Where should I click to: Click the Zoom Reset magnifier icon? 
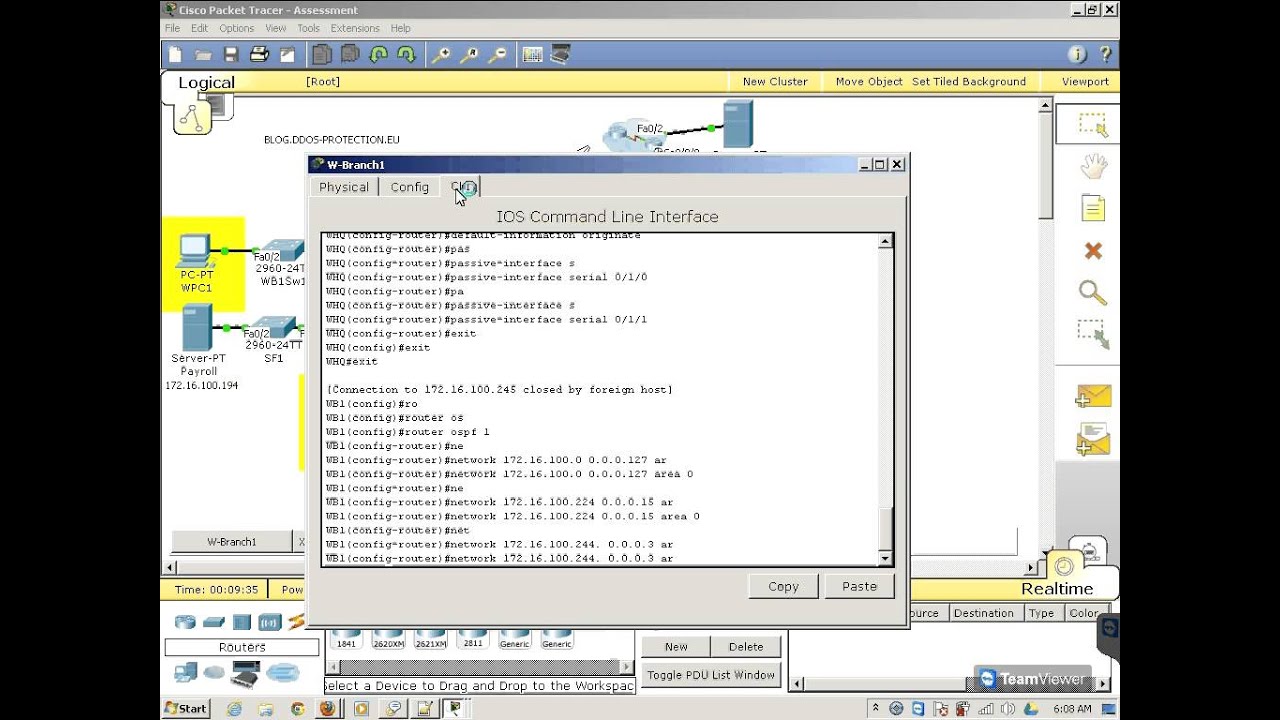(x=469, y=55)
